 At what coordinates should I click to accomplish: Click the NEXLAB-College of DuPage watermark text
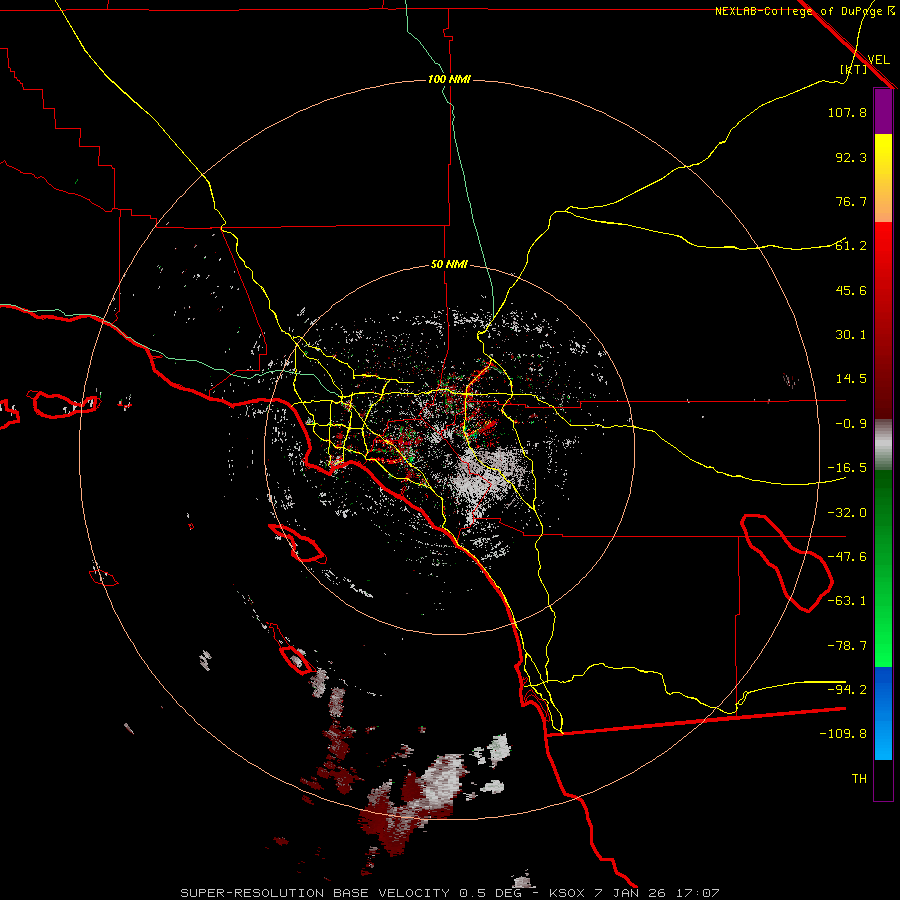tap(805, 11)
